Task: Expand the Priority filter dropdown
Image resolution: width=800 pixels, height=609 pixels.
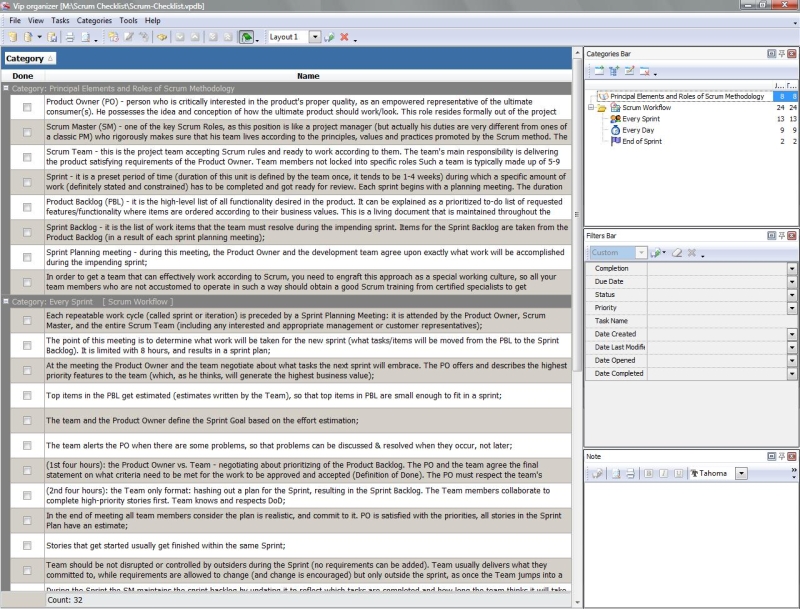Action: 791,308
